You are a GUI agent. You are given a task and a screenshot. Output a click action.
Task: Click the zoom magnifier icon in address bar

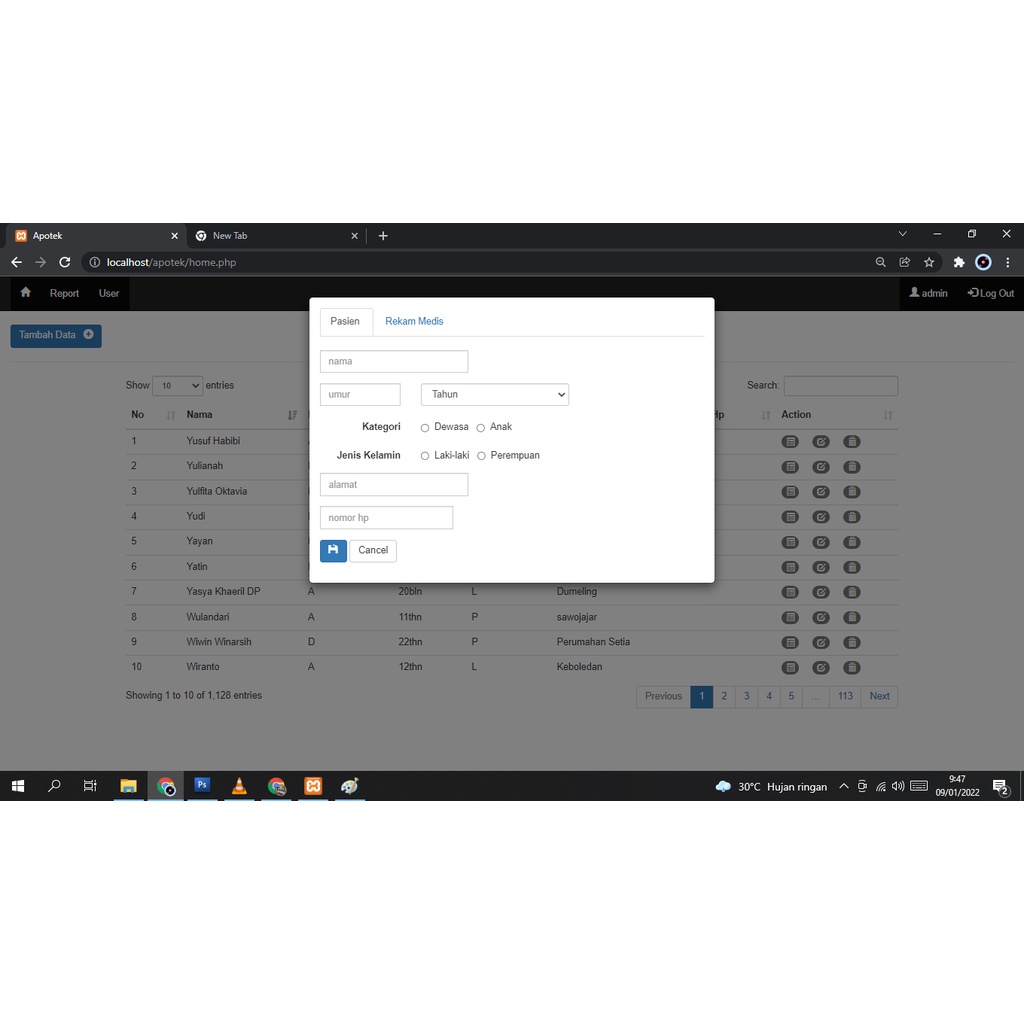[880, 262]
